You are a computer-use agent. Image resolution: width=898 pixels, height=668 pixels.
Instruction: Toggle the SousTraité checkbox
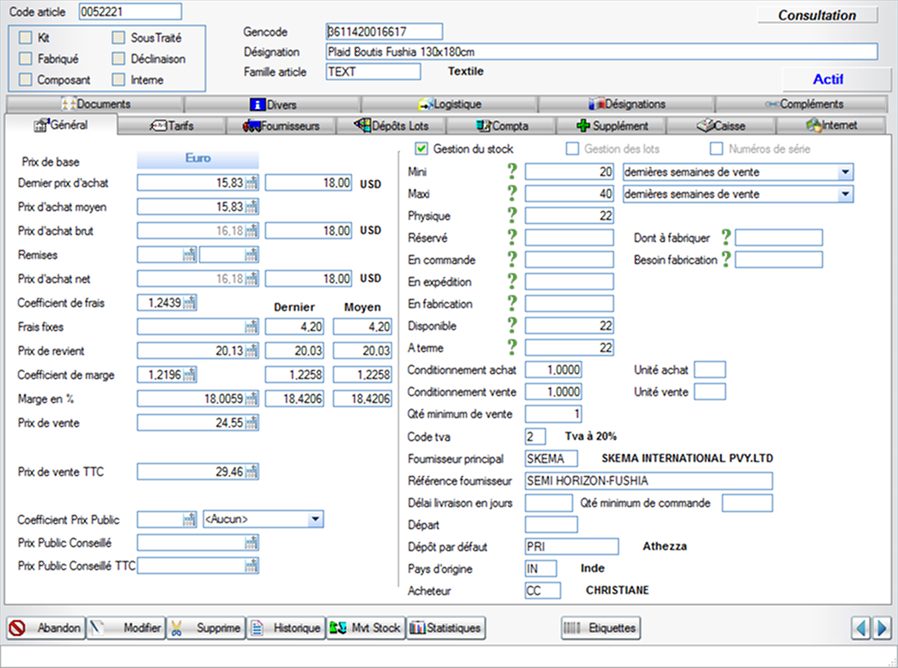(119, 38)
